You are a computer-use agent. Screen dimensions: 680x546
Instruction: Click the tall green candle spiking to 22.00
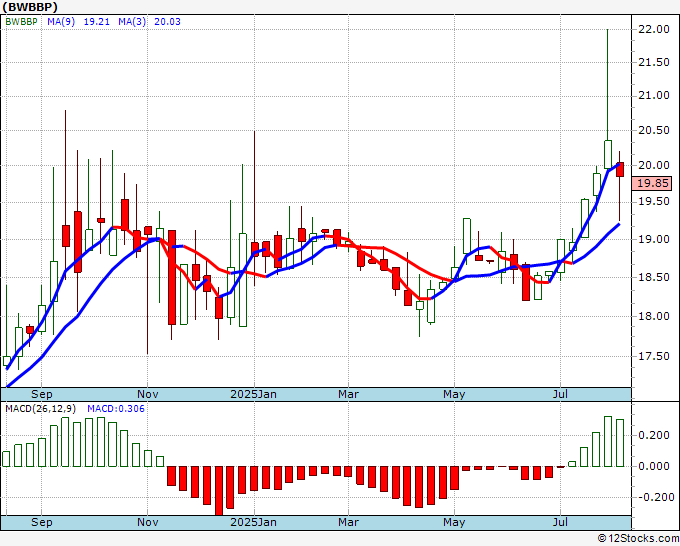click(608, 154)
